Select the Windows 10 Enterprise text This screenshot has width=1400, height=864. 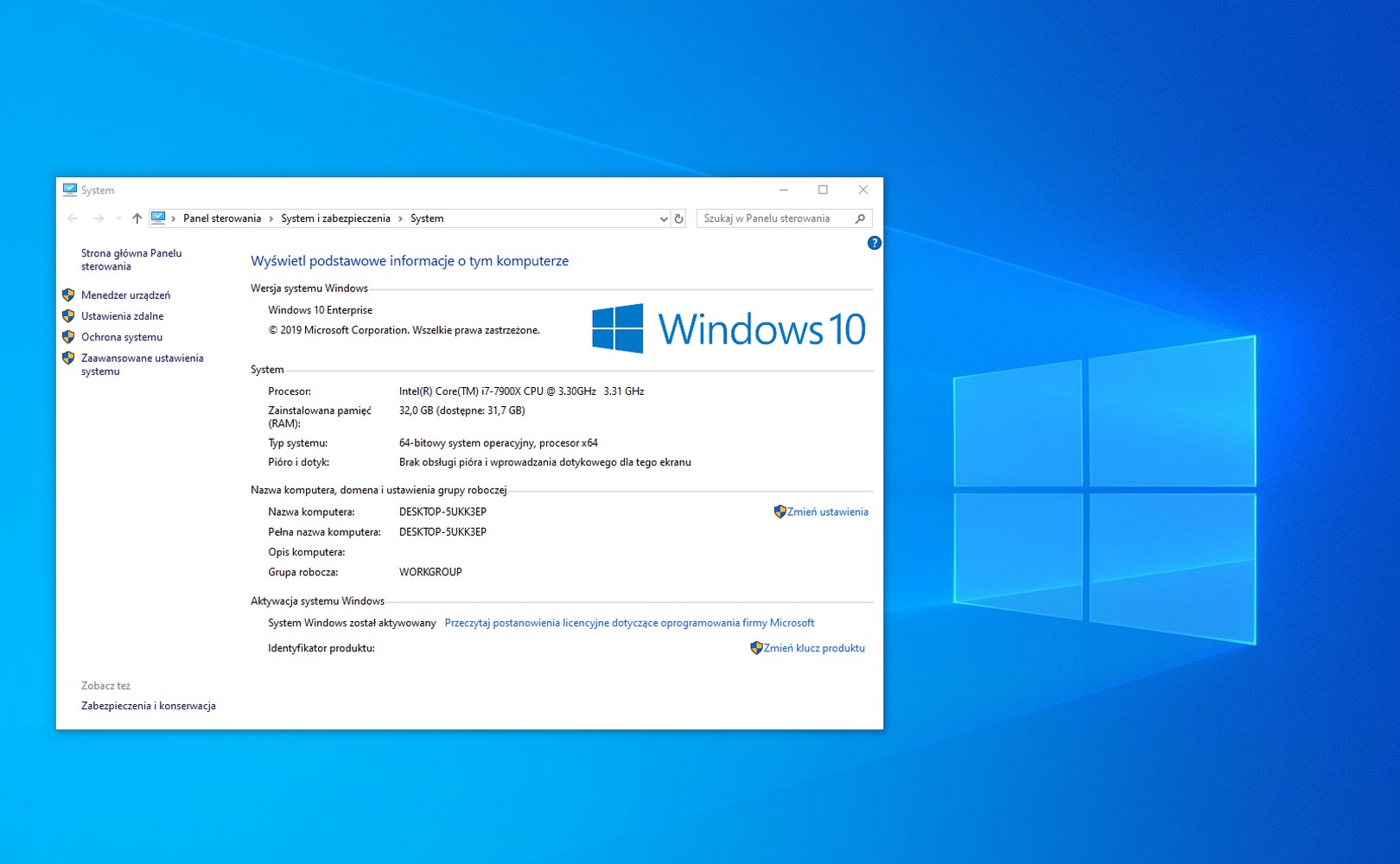click(x=321, y=310)
